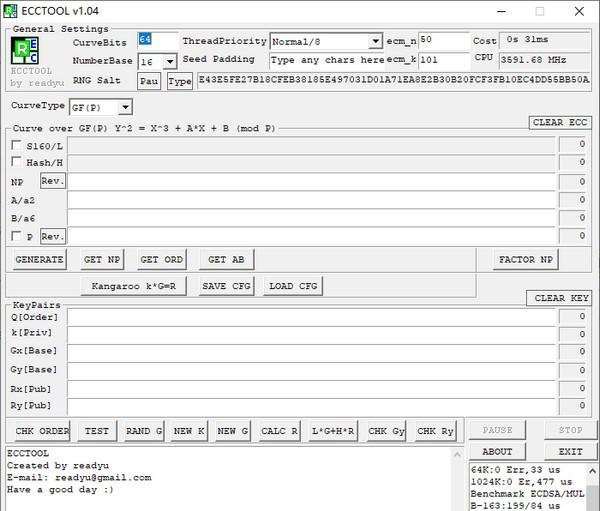Click the GET AB button
This screenshot has height=511, width=600.
(x=226, y=259)
